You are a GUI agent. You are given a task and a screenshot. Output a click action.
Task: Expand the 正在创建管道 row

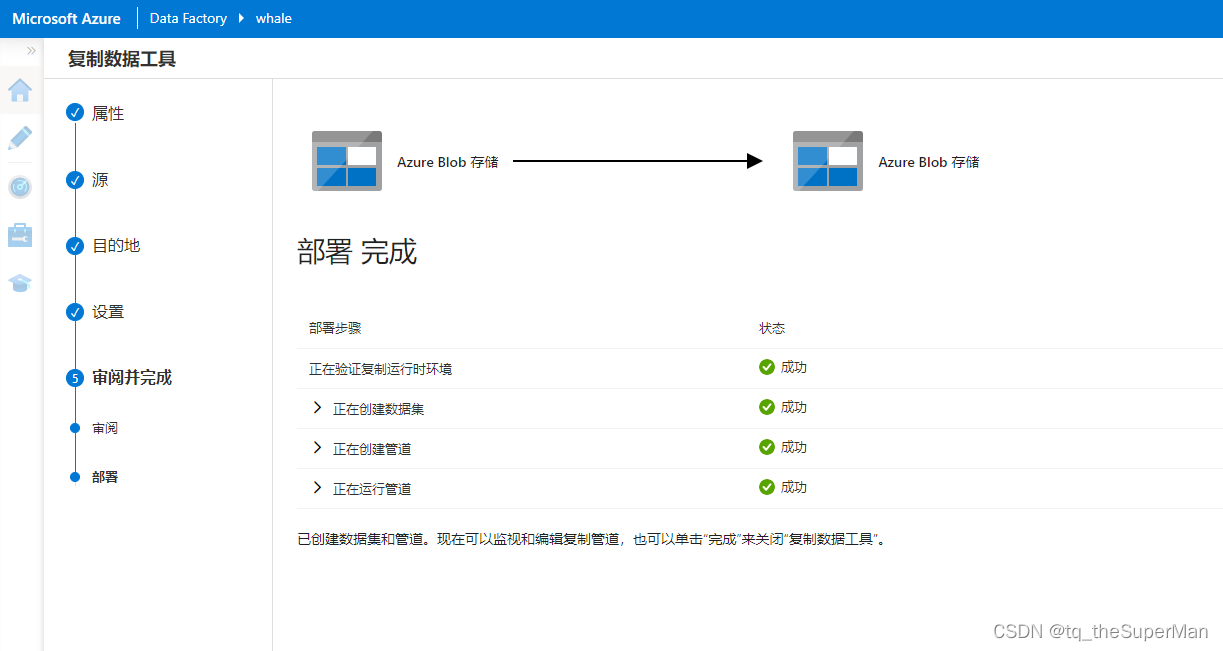click(318, 448)
